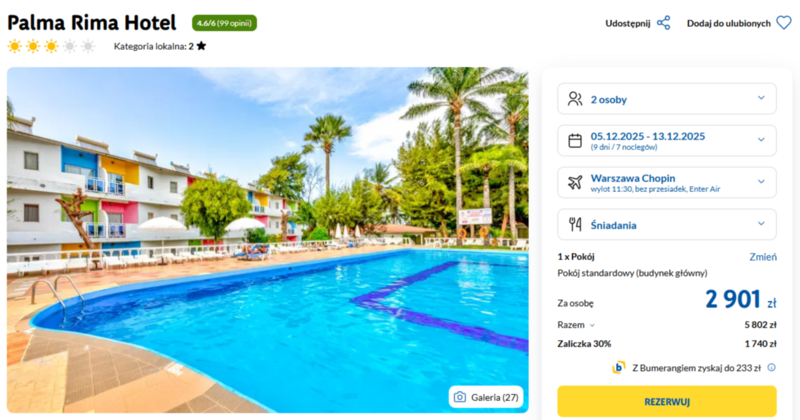Click the fork and knife meals icon
The width and height of the screenshot is (800, 420).
(x=575, y=224)
